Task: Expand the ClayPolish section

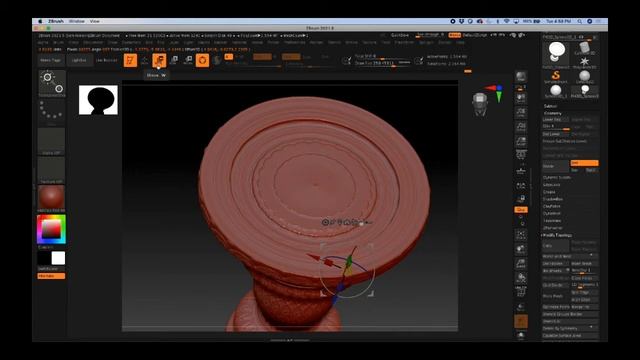Action: (x=552, y=207)
